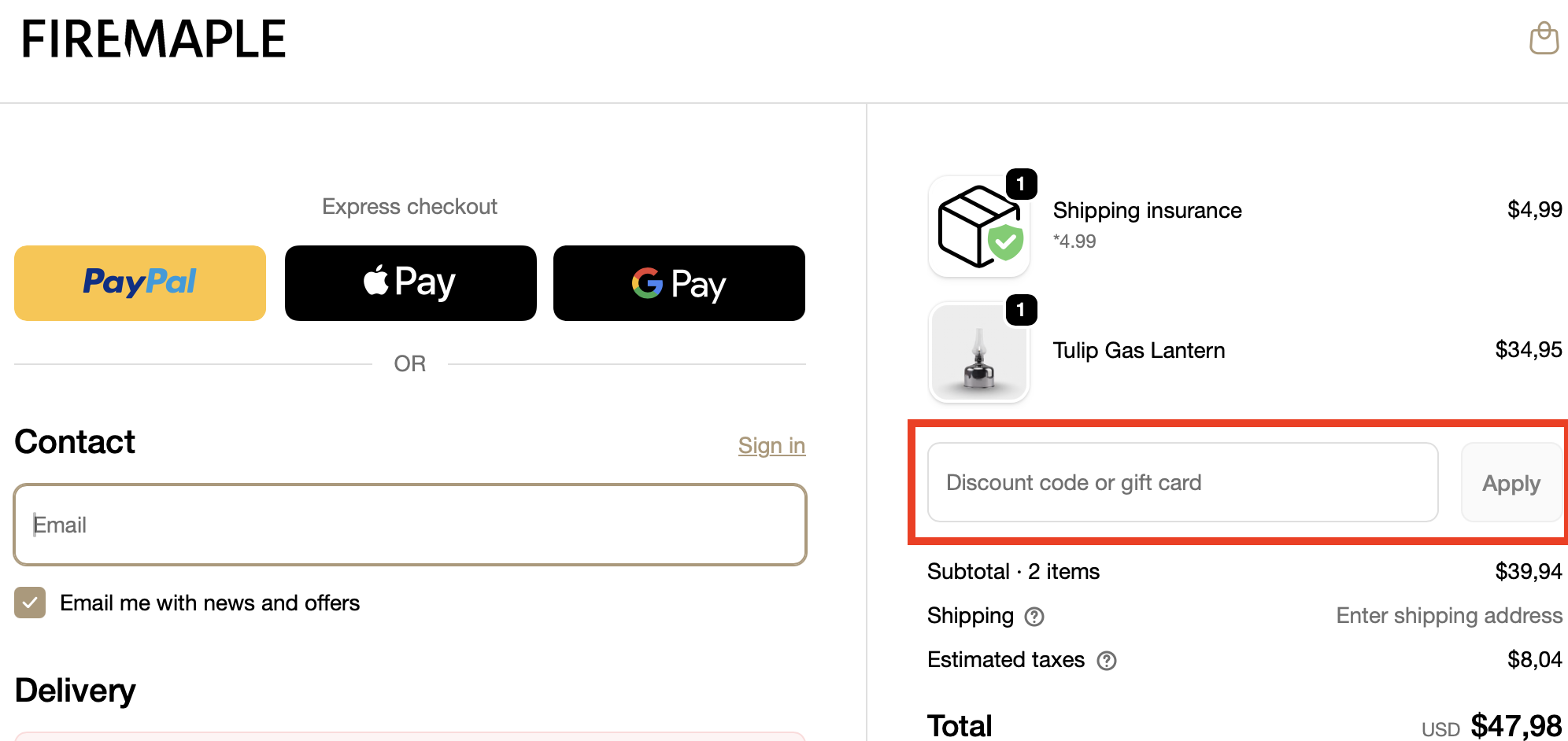Pay with PayPal express checkout
The height and width of the screenshot is (741, 1568).
tap(140, 283)
